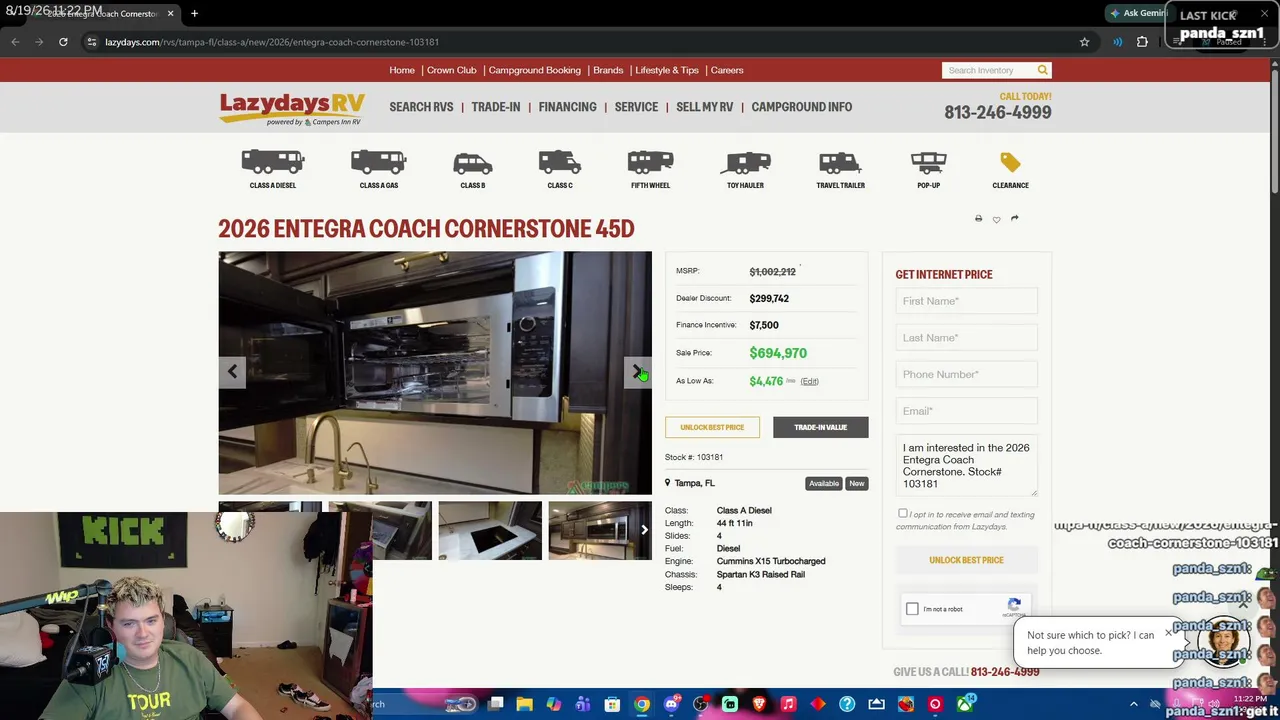Viewport: 1280px width, 720px height.
Task: Open the Careers link
Action: [x=727, y=70]
